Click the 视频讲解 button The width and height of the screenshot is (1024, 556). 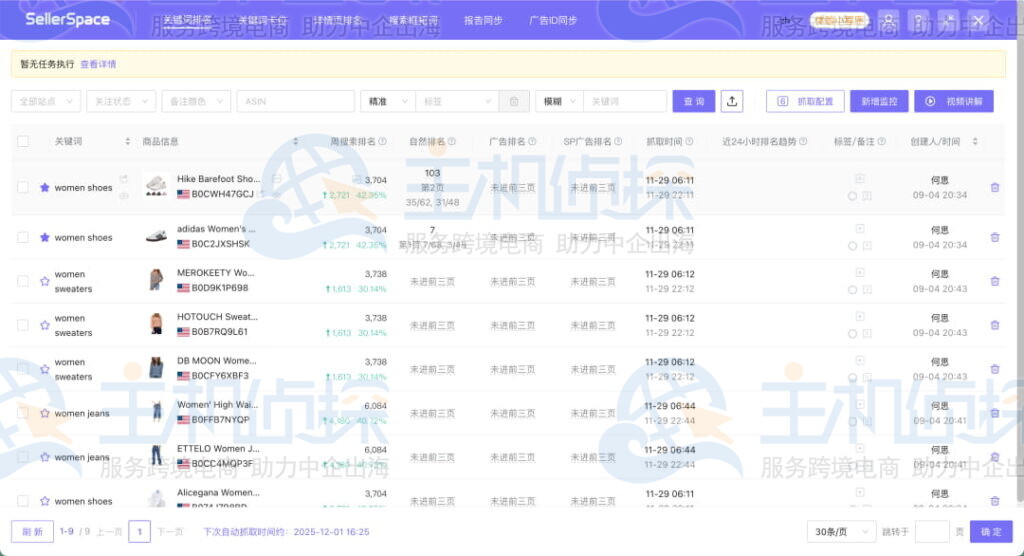954,101
